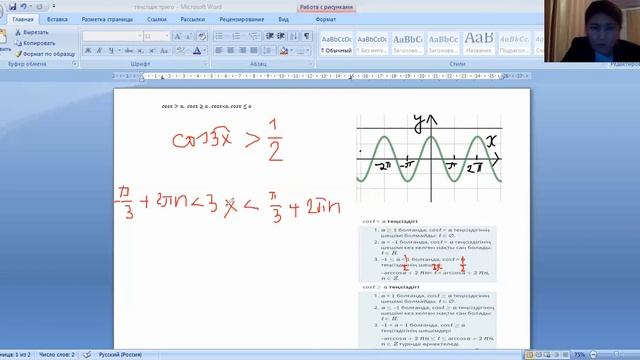
Task: Activate Формат по образцу painter
Action: 45,54
